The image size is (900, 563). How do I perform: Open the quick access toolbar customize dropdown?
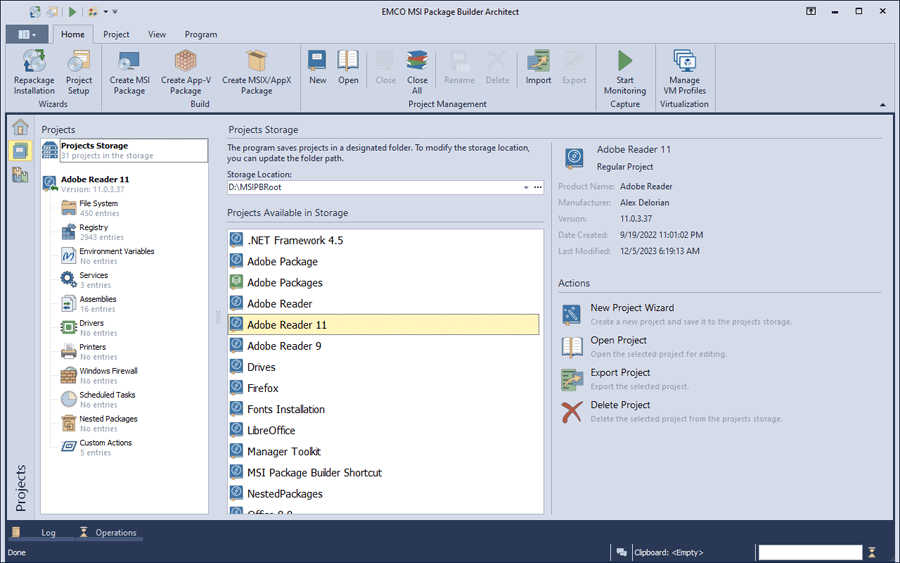pyautogui.click(x=115, y=11)
